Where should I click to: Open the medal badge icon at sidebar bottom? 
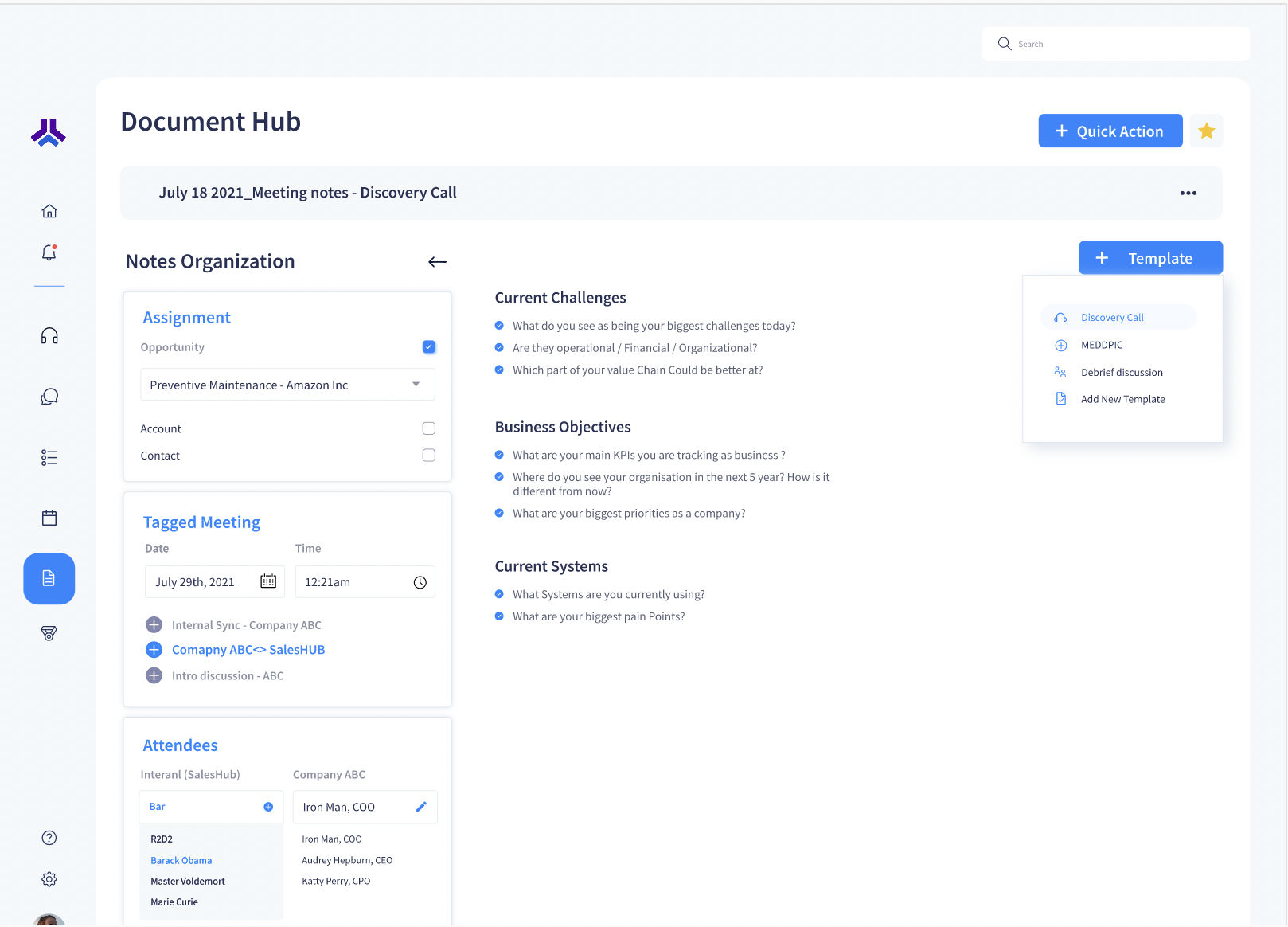[49, 633]
